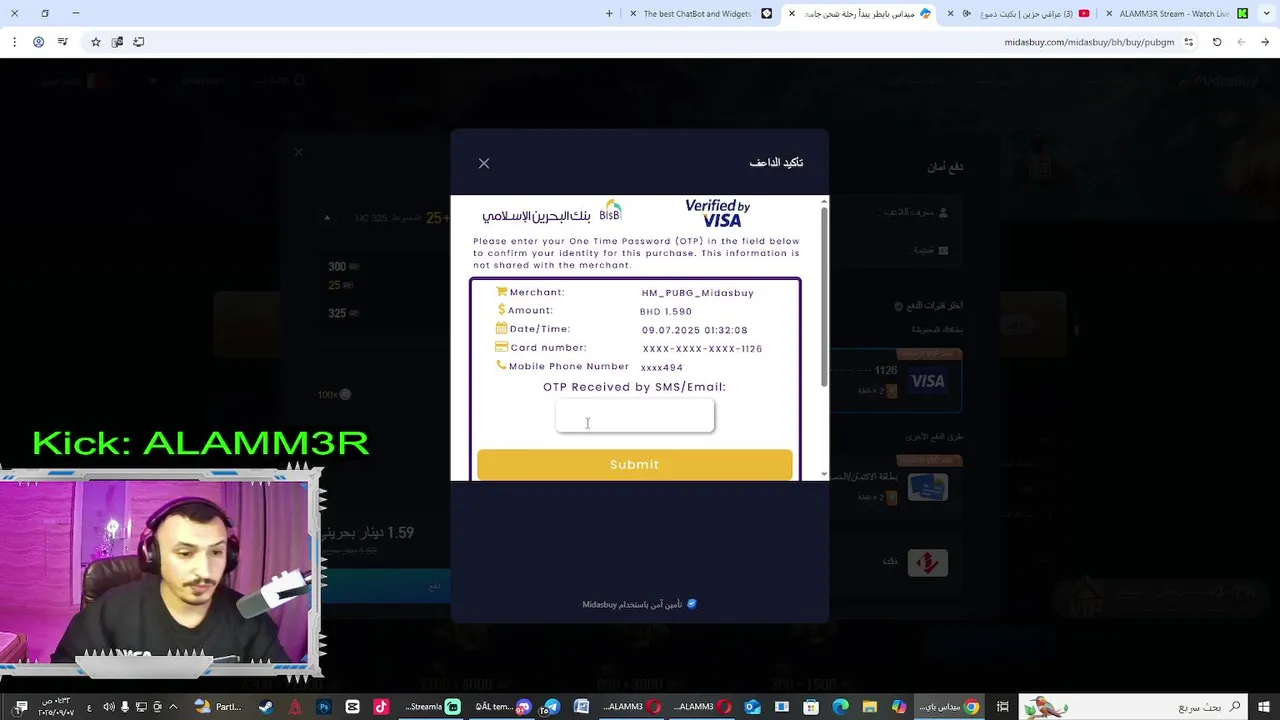Open CapCut from taskbar
This screenshot has width=1280, height=720.
click(352, 707)
